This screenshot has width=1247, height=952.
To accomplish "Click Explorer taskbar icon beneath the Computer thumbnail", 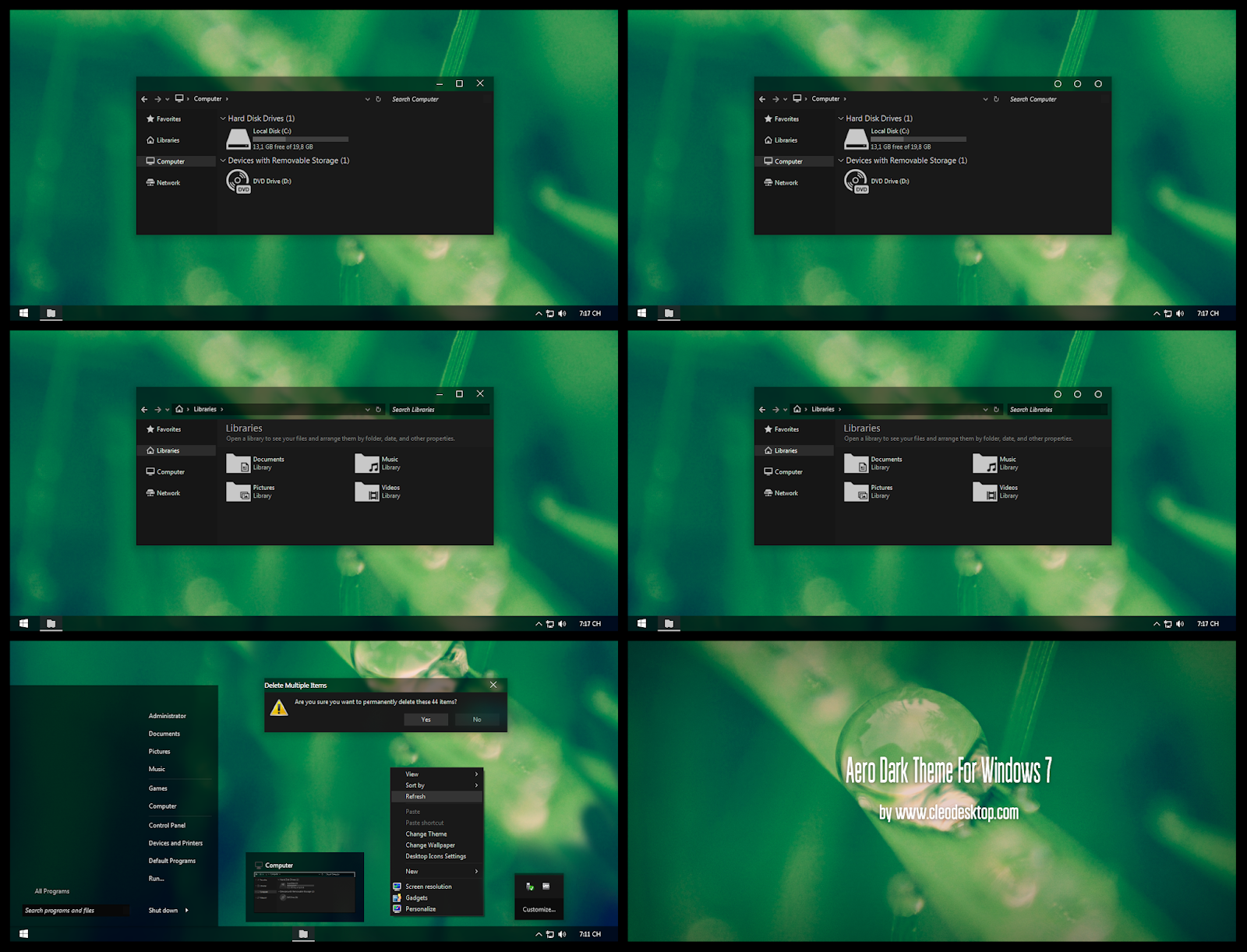I will coord(303,934).
